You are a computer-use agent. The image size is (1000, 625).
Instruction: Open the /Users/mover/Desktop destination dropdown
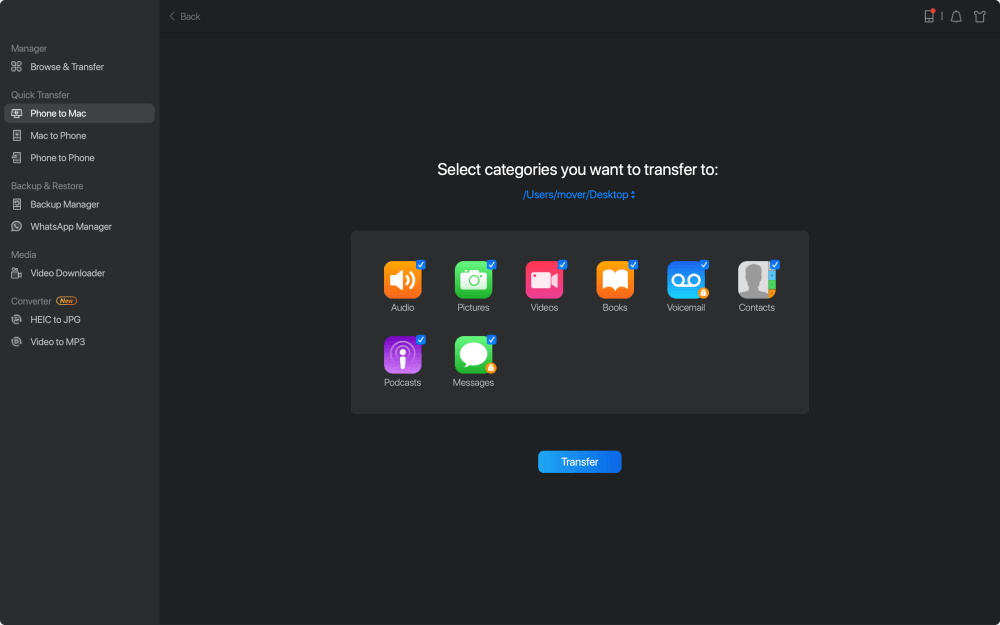coord(579,195)
